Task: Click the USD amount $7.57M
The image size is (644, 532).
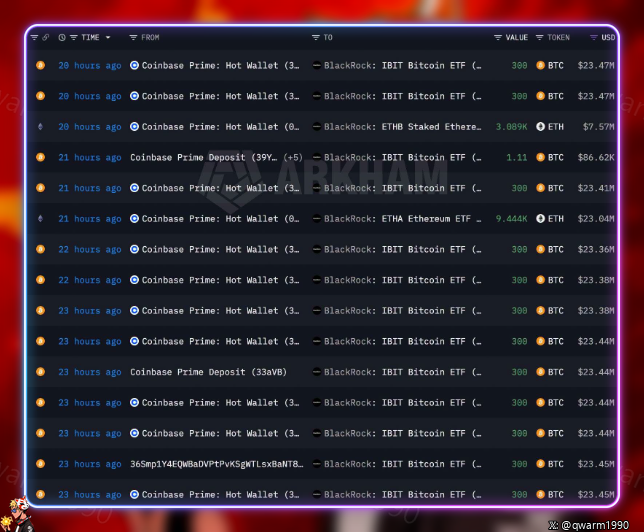Action: tap(598, 127)
